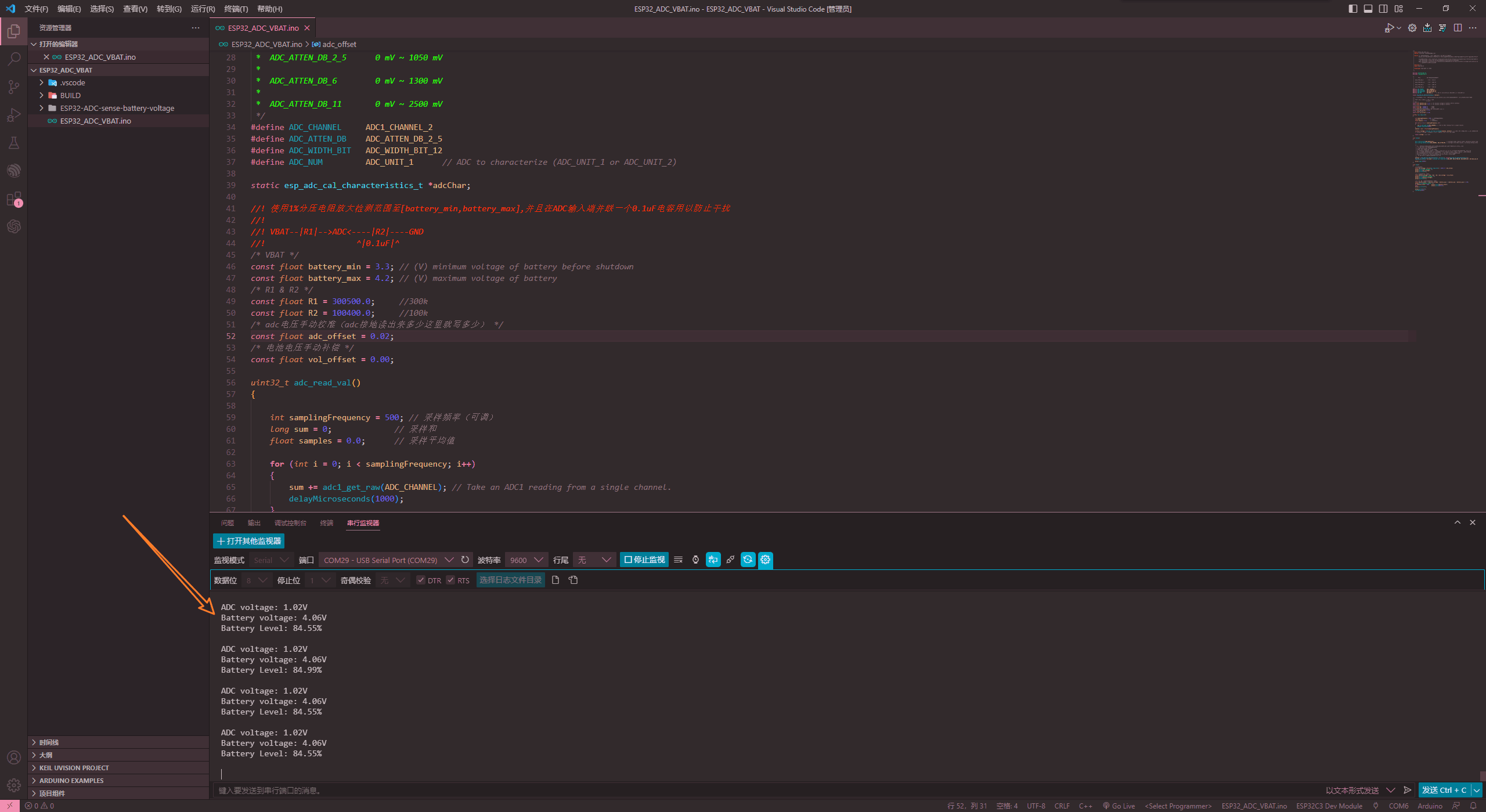Screen dimensions: 1486x812
Task: Click the 停止监视 button
Action: tap(644, 560)
